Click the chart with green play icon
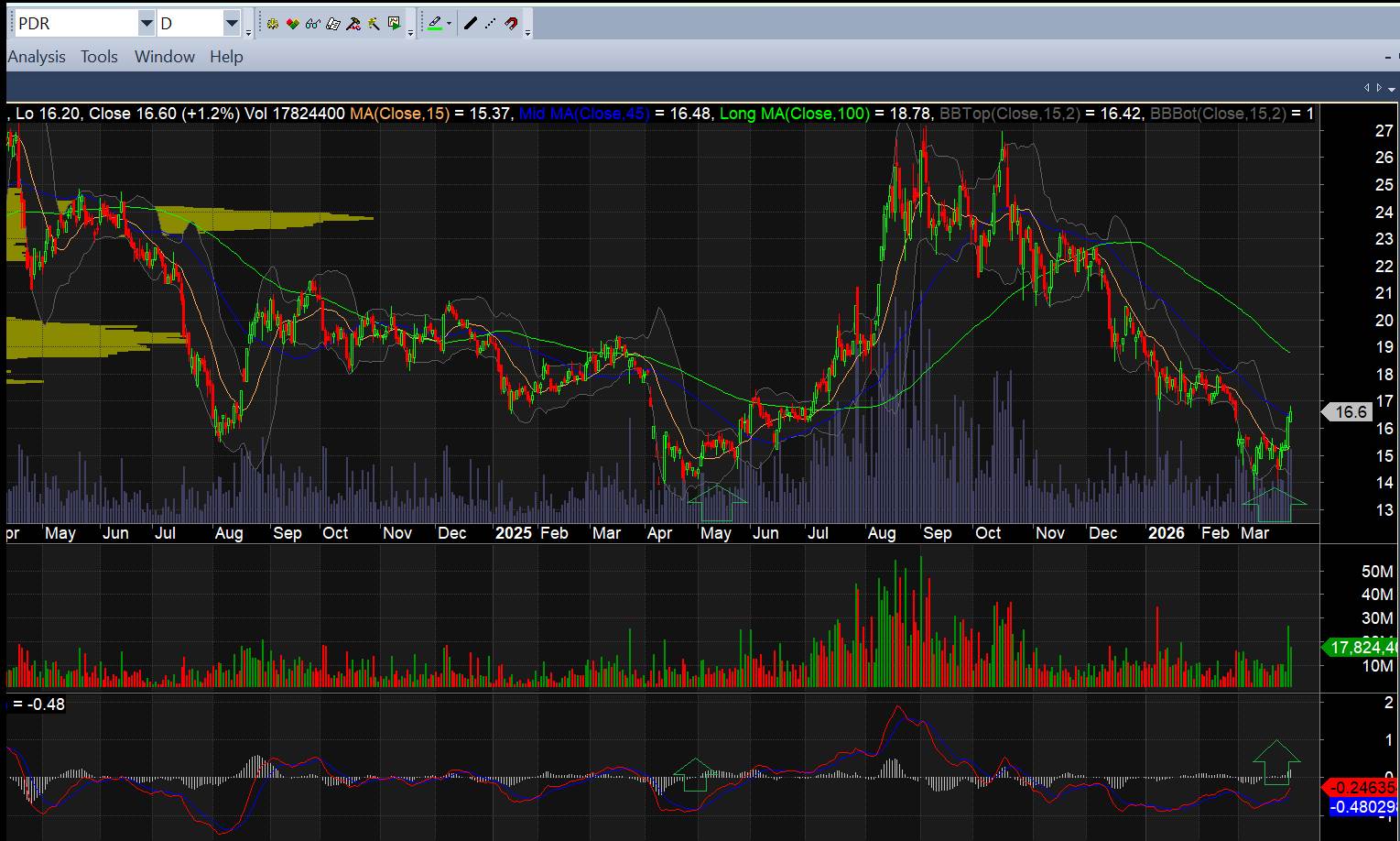The image size is (1400, 841). (394, 24)
